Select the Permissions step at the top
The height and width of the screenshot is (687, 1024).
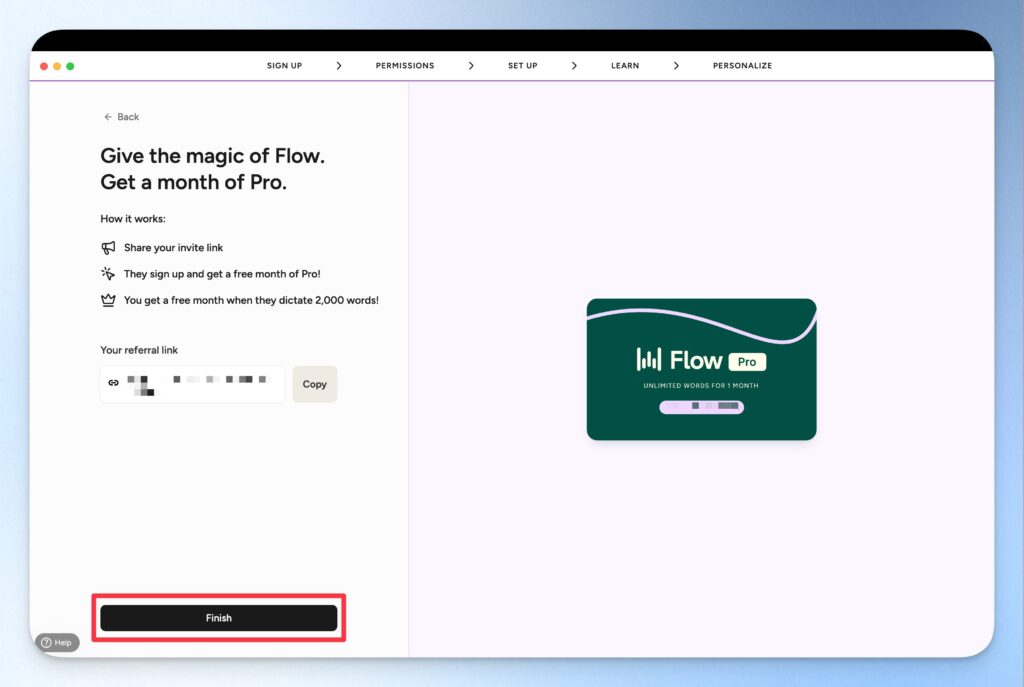click(404, 65)
